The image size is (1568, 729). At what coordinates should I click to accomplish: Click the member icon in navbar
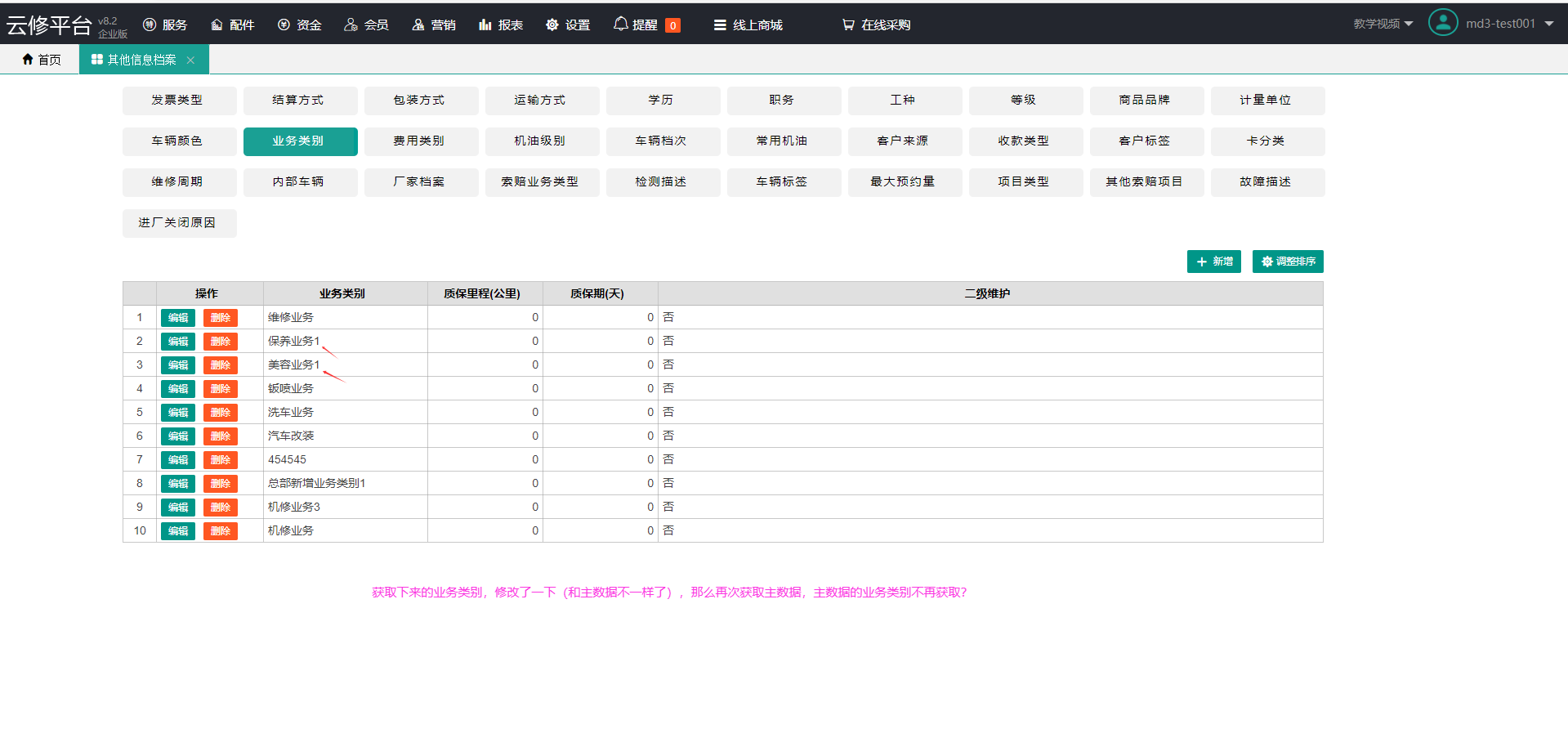point(351,25)
